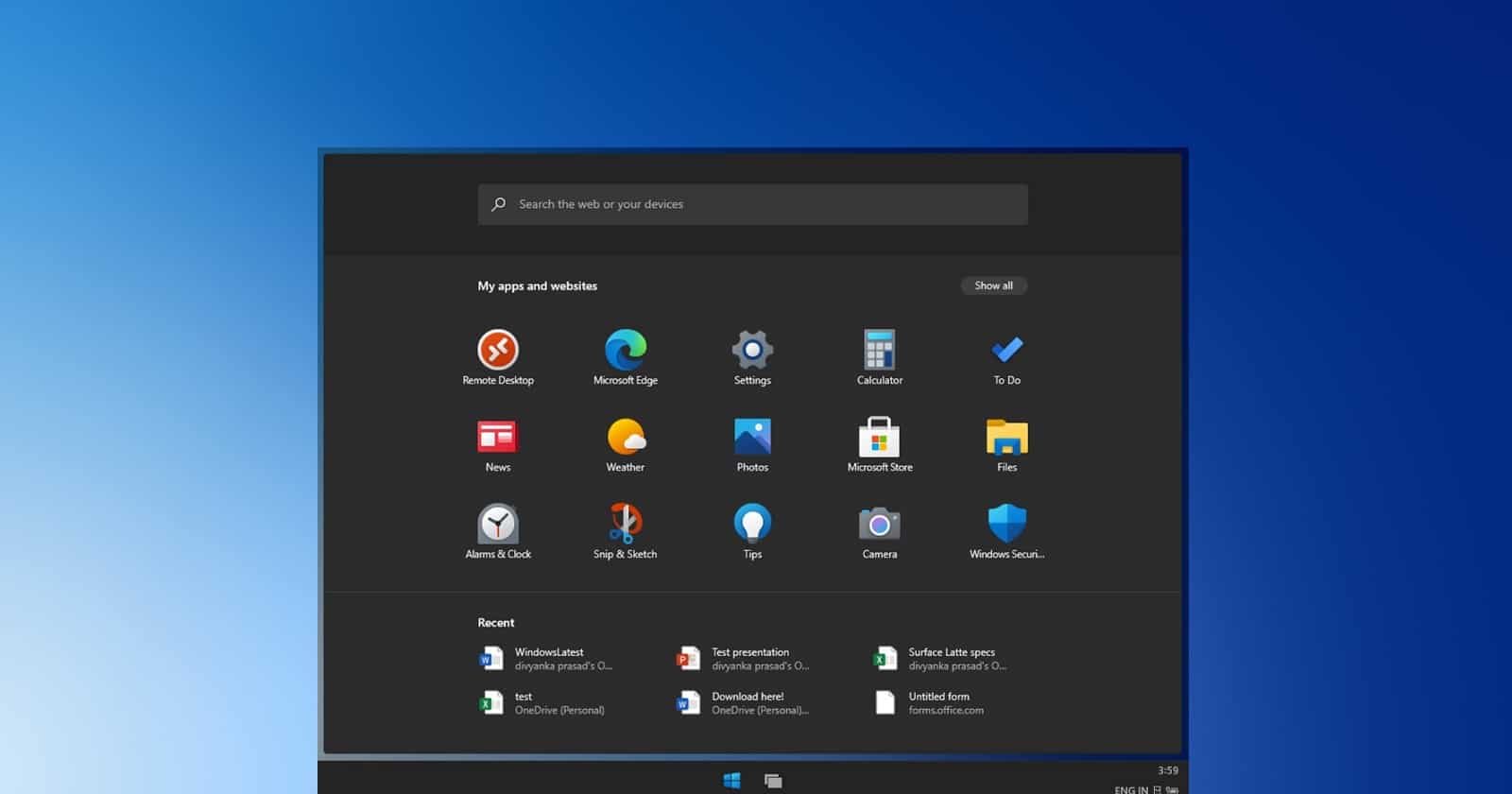Open the recent Excel file named test
Image resolution: width=1512 pixels, height=794 pixels.
542,703
